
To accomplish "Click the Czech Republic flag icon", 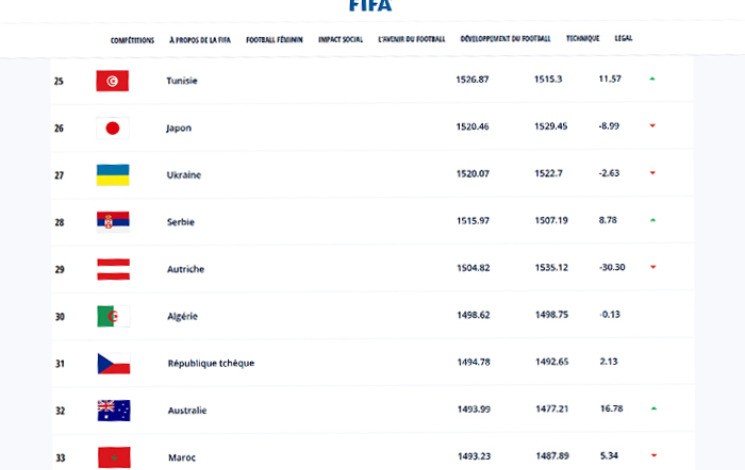I will [112, 363].
